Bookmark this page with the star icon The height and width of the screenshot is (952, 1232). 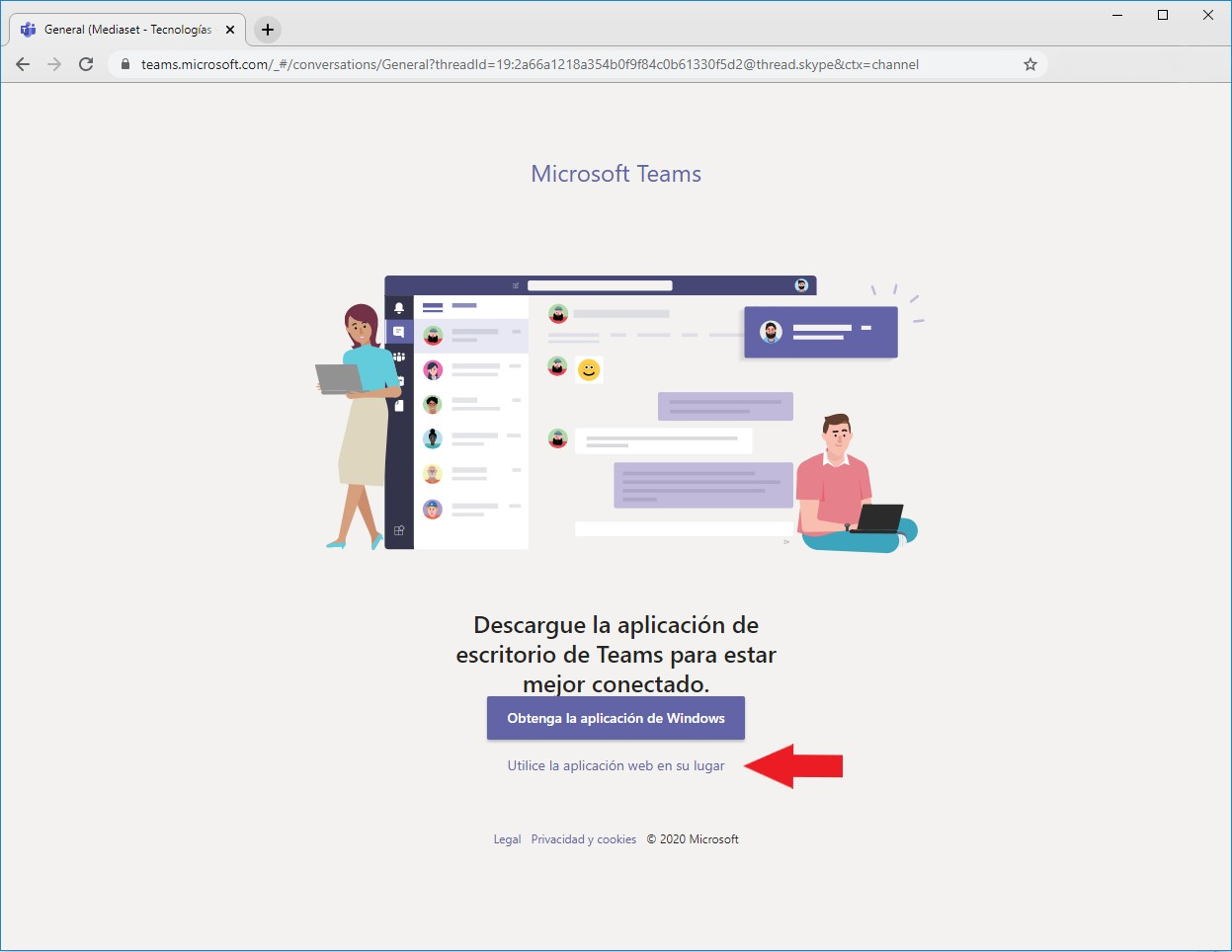[x=1029, y=64]
